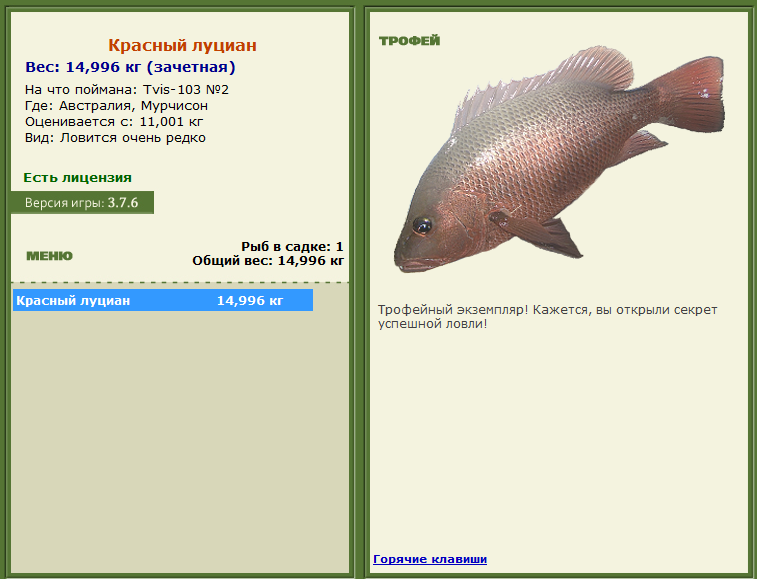Screen dimensions: 757x579
Task: Click the weight line Вес: 14,996 кг
Action: [x=130, y=67]
